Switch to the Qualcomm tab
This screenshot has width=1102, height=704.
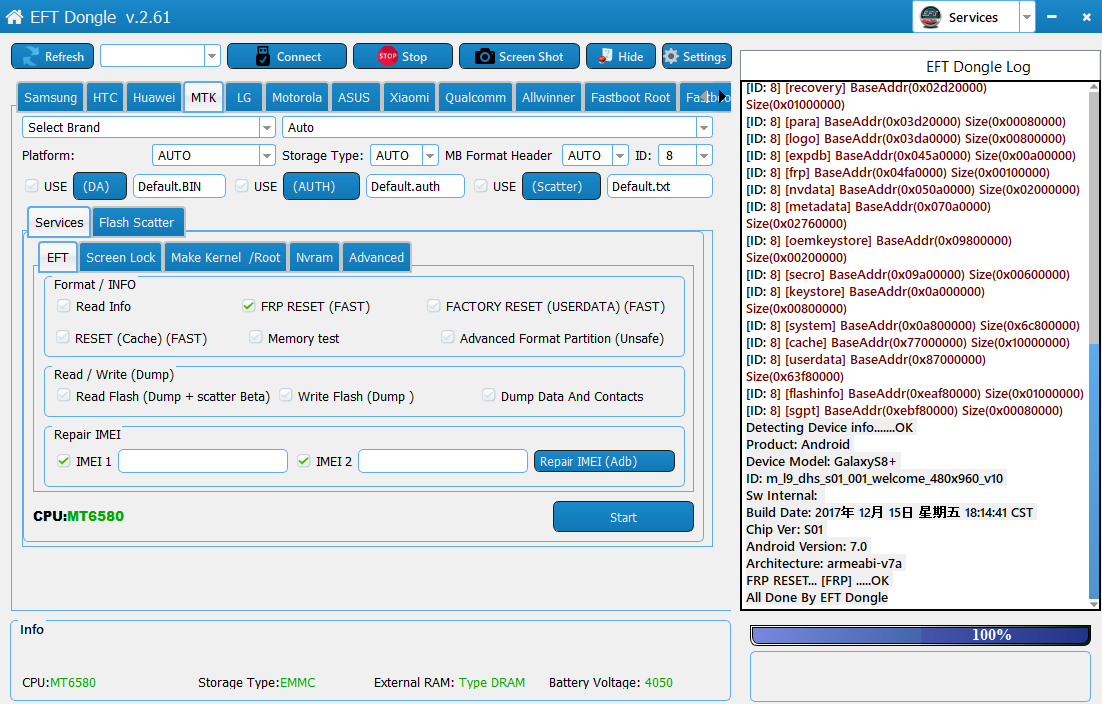[x=475, y=98]
